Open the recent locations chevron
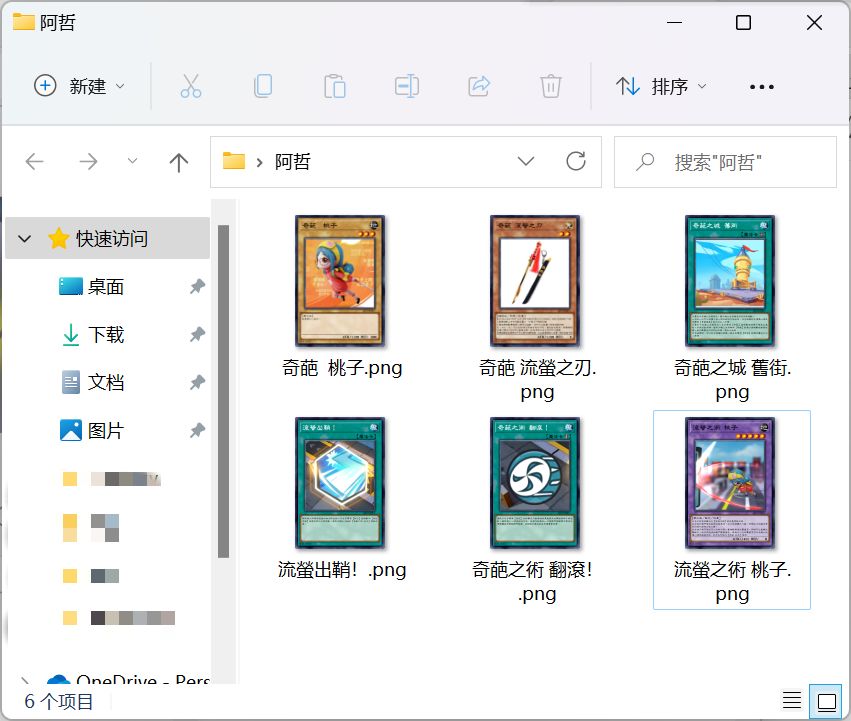 coord(132,161)
